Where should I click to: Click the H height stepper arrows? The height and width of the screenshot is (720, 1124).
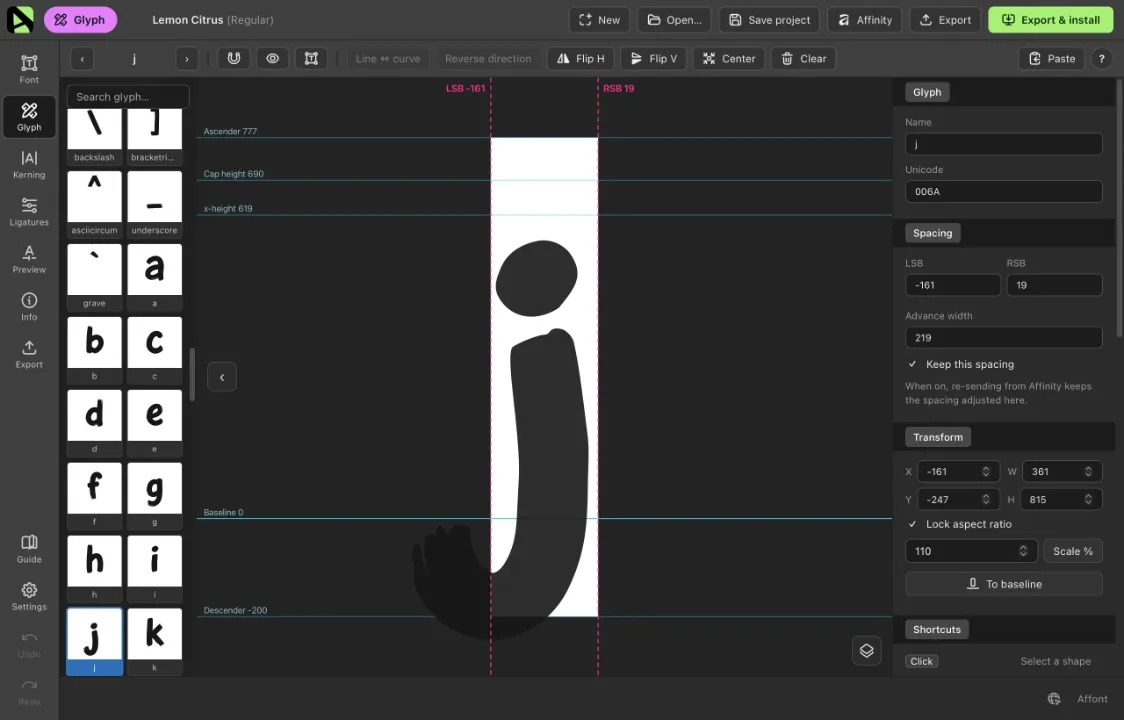point(1088,499)
